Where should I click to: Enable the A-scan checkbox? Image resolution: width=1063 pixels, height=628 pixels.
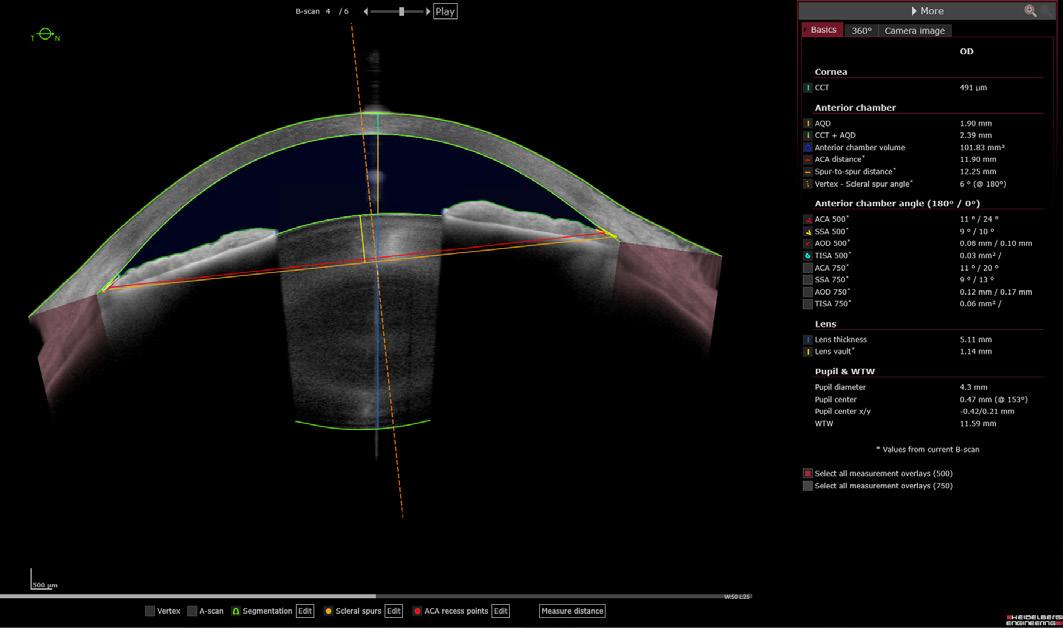point(192,611)
